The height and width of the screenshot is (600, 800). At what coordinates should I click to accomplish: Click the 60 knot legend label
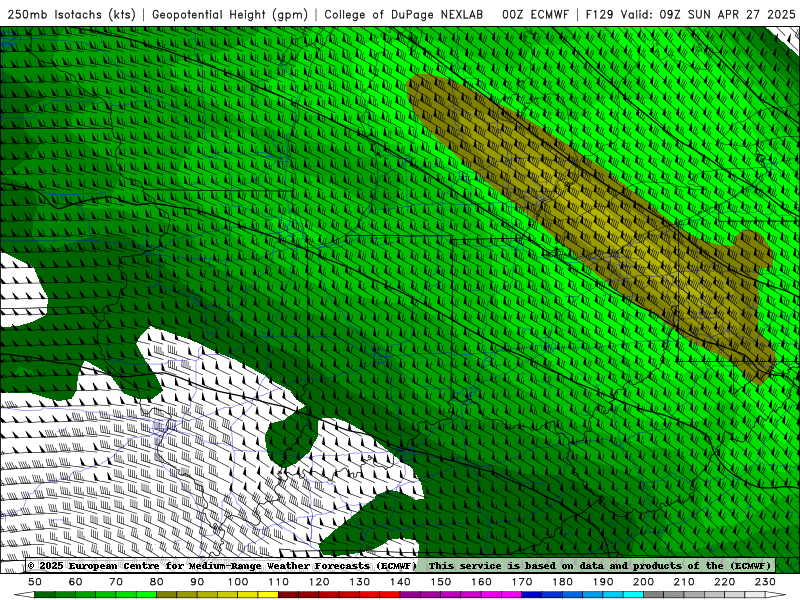pyautogui.click(x=76, y=582)
